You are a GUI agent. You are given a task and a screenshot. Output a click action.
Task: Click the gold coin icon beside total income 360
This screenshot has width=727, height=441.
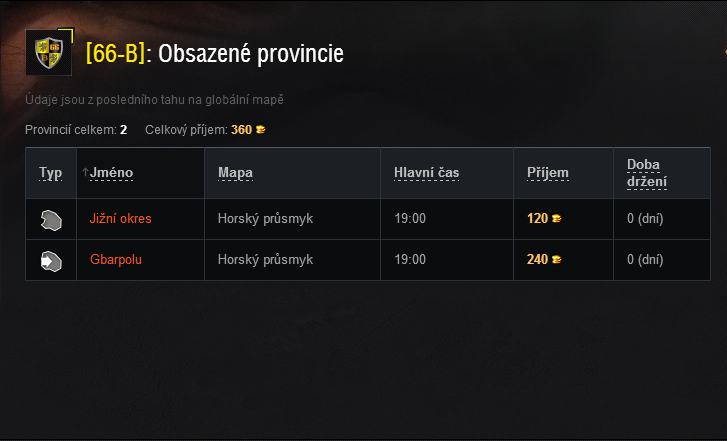click(261, 129)
